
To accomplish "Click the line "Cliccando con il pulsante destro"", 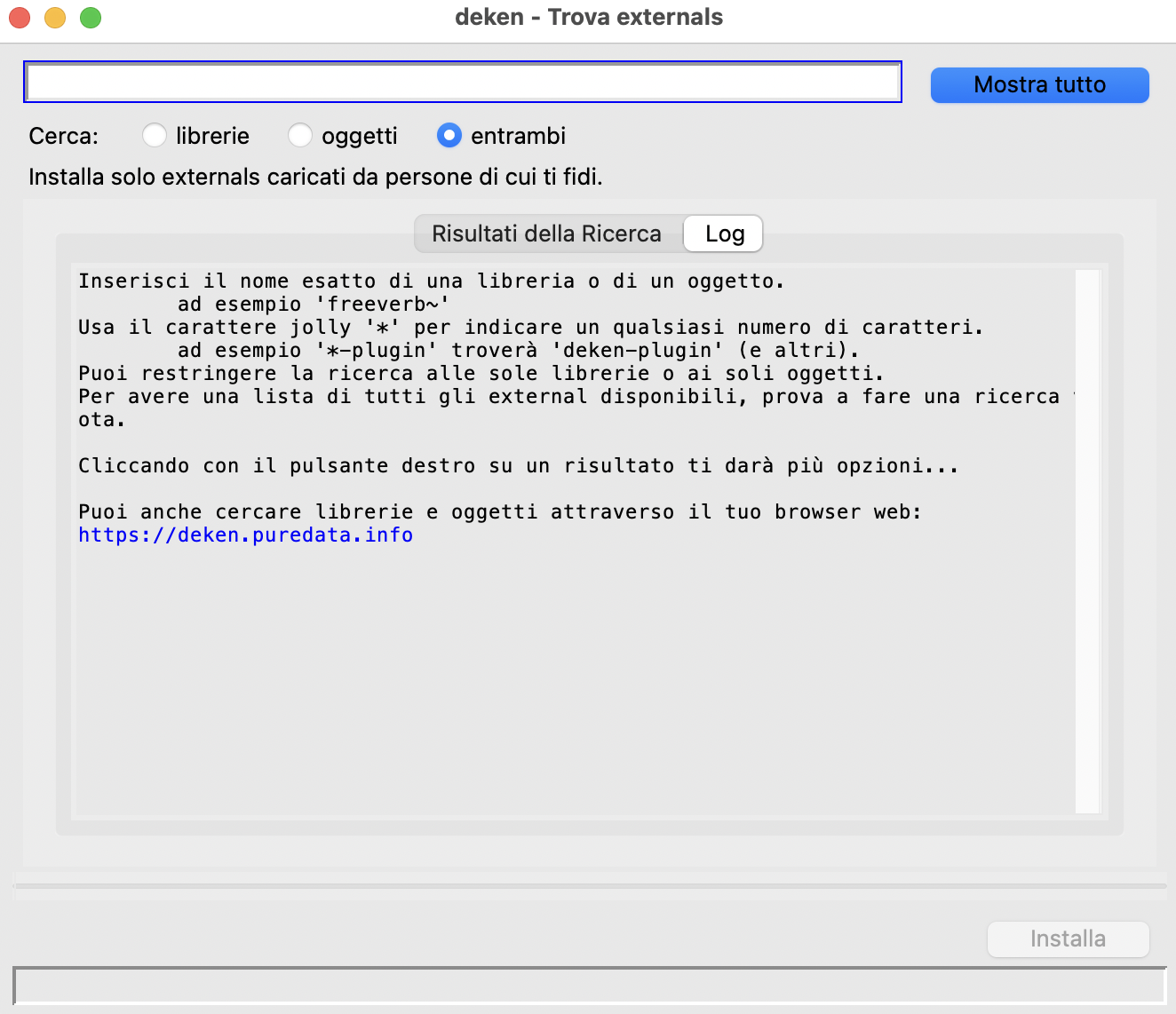I will click(519, 465).
